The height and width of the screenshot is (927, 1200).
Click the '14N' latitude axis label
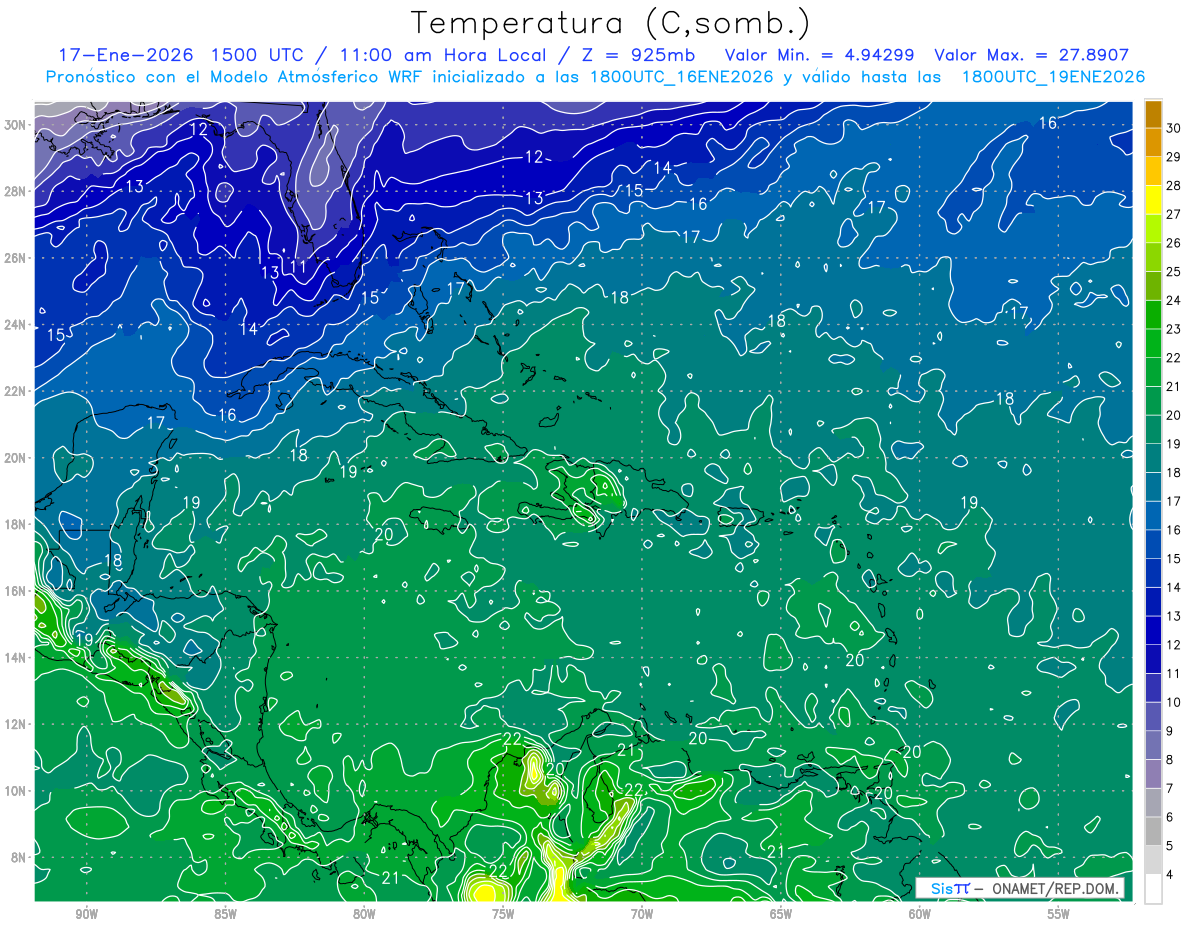(15, 658)
